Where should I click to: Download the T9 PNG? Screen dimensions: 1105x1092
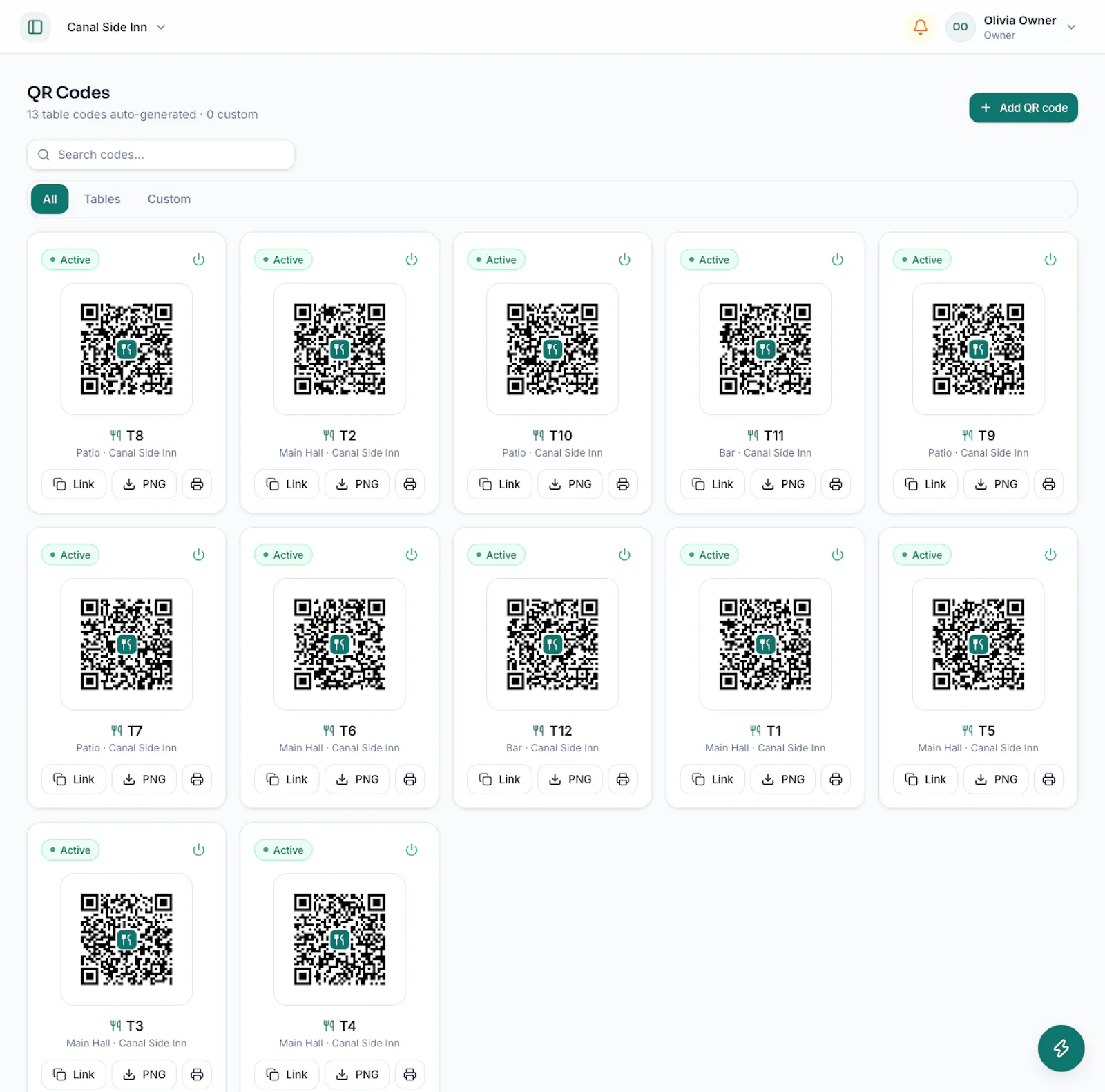(x=996, y=484)
